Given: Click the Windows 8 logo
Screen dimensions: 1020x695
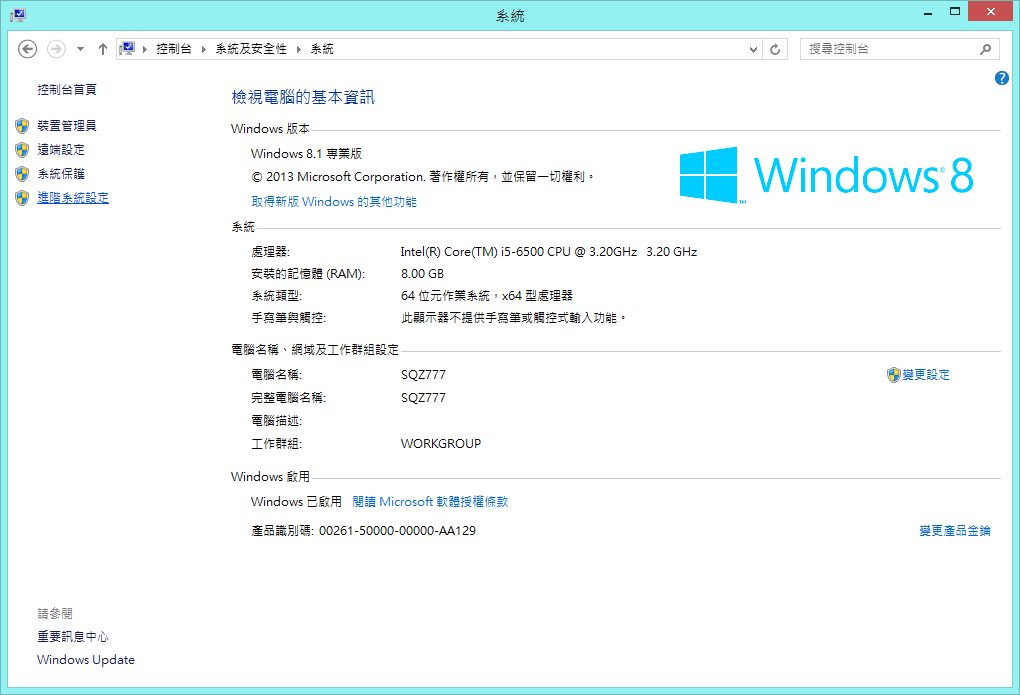Looking at the screenshot, I should [x=826, y=175].
